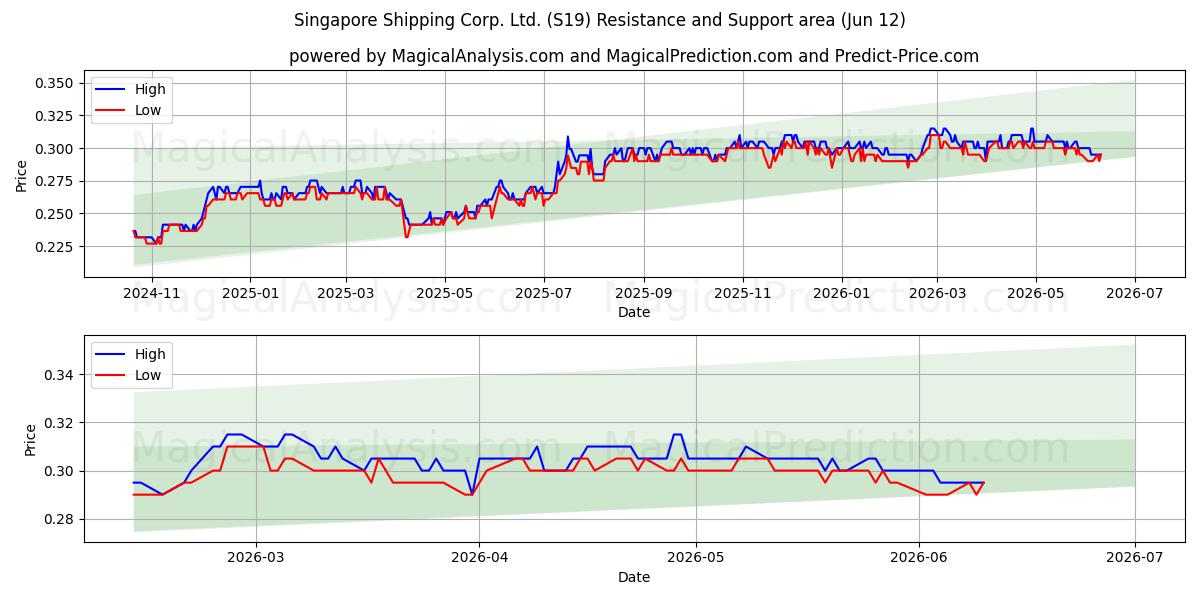Click the 2025-09 date tick label

[x=643, y=293]
